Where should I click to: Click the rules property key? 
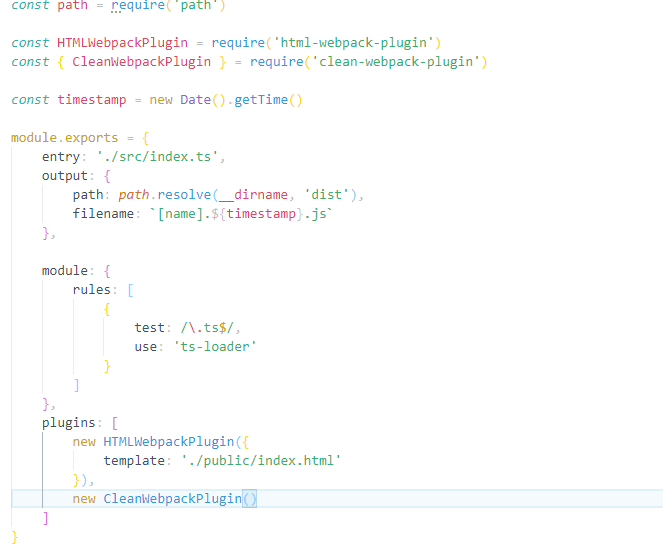(91, 290)
